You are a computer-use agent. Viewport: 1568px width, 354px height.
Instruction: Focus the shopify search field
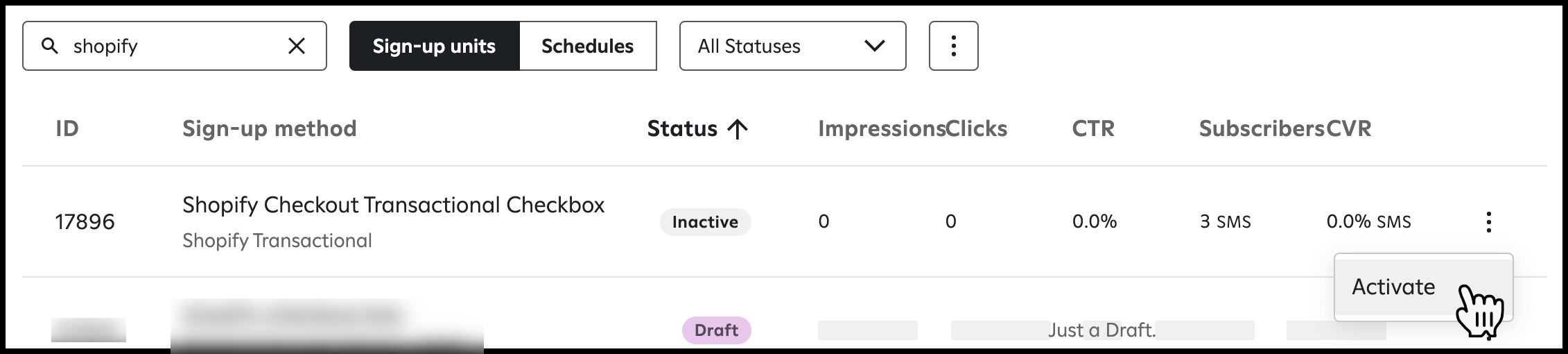(175, 46)
